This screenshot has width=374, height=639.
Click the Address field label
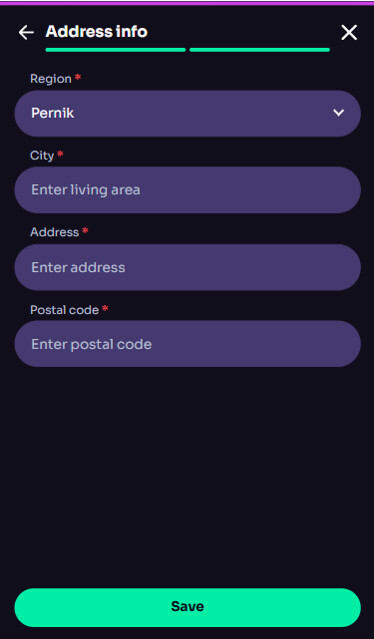pos(55,232)
